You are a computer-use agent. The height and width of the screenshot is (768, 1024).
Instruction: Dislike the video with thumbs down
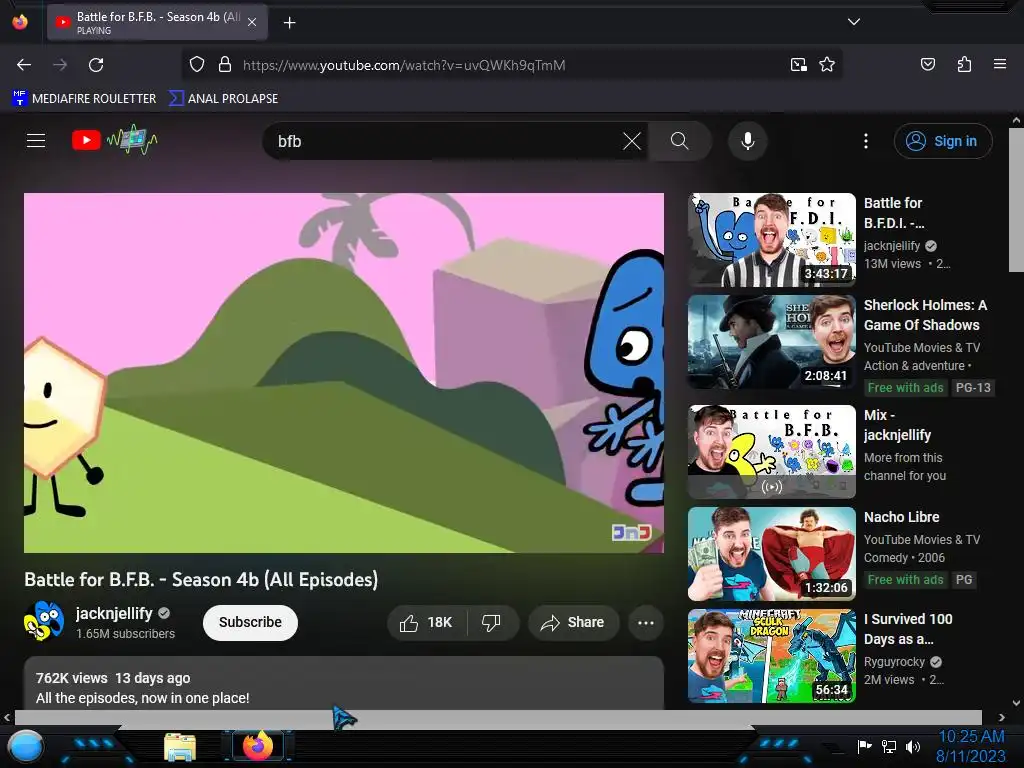492,622
